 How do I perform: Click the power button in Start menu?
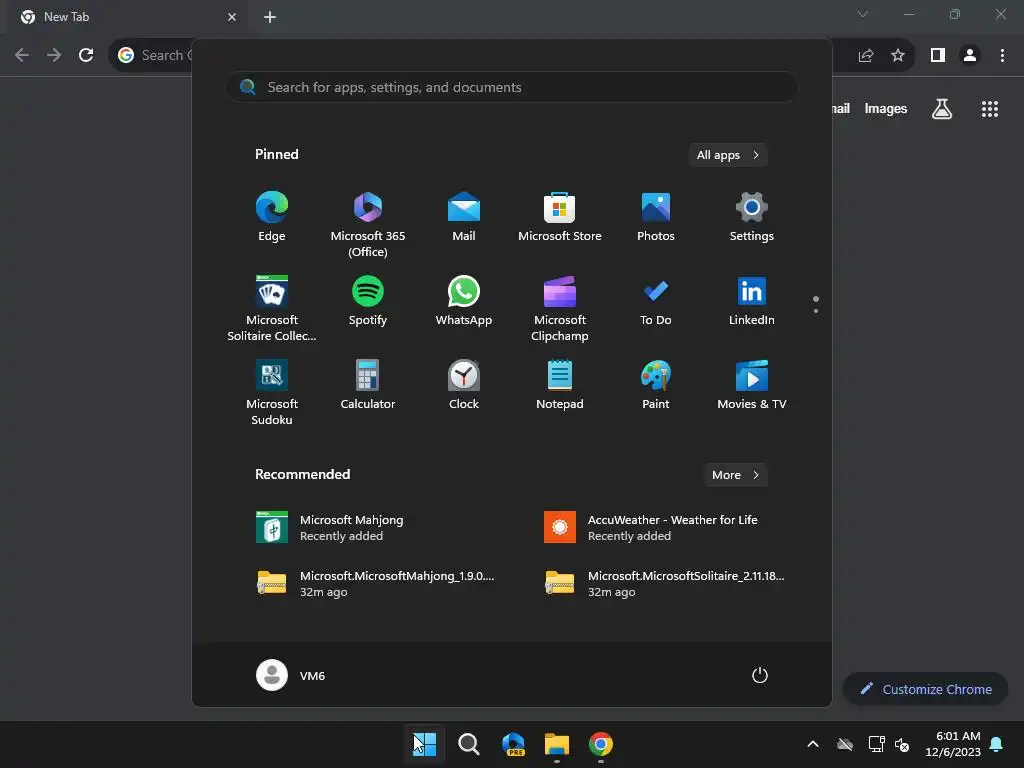pos(760,675)
